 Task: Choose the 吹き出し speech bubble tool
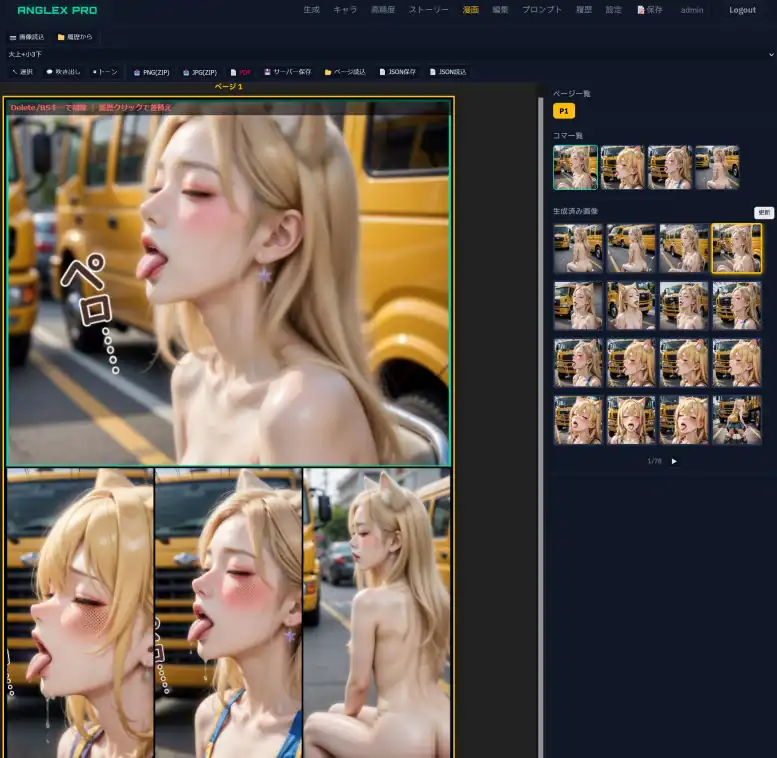64,72
